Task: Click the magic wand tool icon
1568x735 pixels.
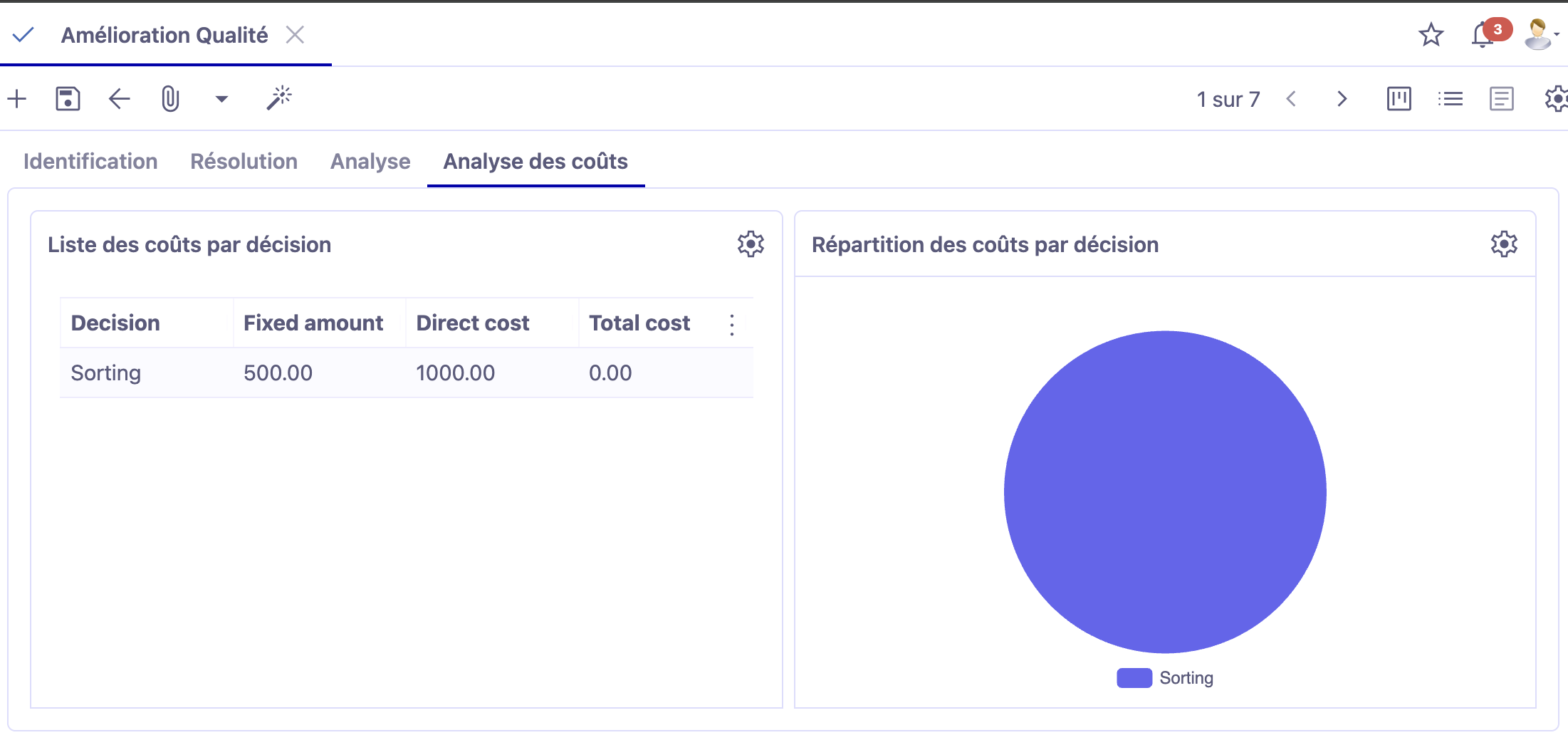Action: 279,98
